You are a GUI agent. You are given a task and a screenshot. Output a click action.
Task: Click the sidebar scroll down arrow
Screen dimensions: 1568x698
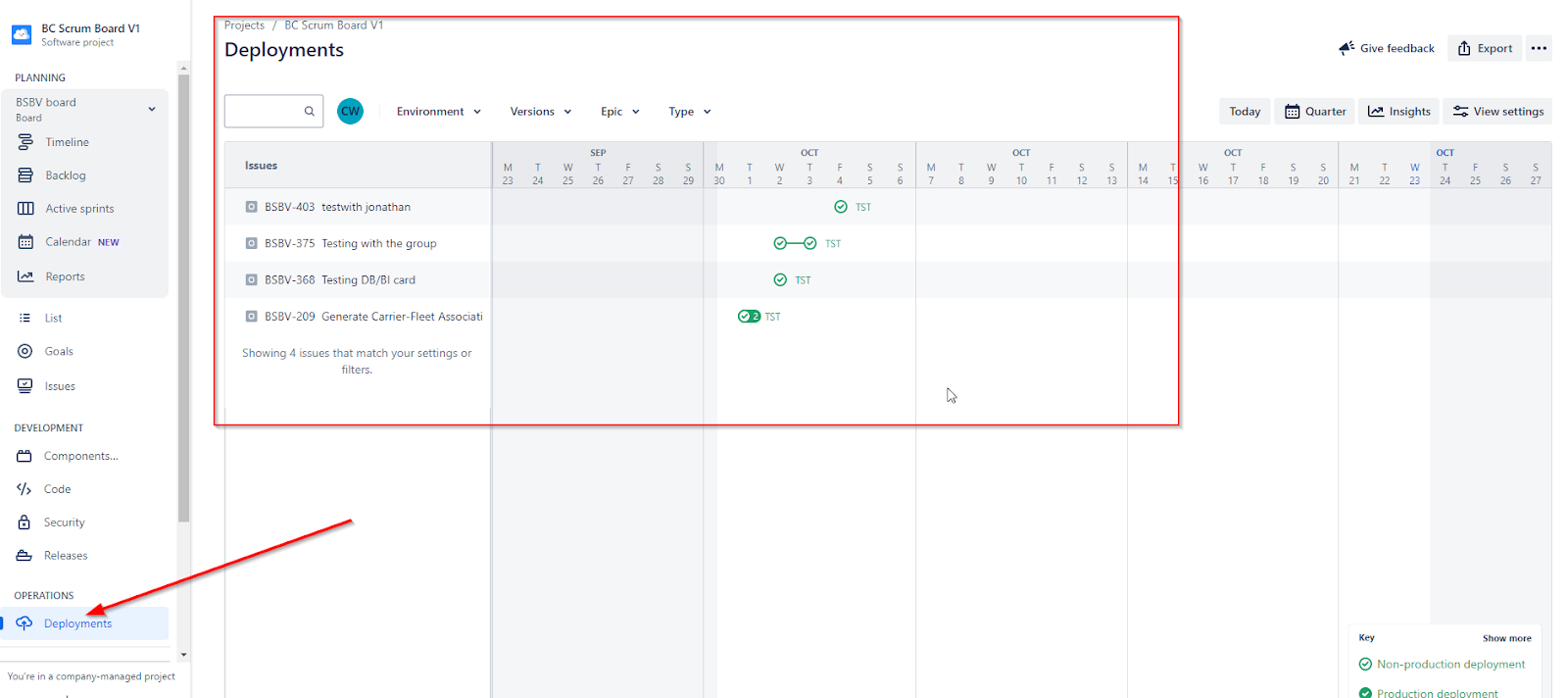(x=183, y=655)
